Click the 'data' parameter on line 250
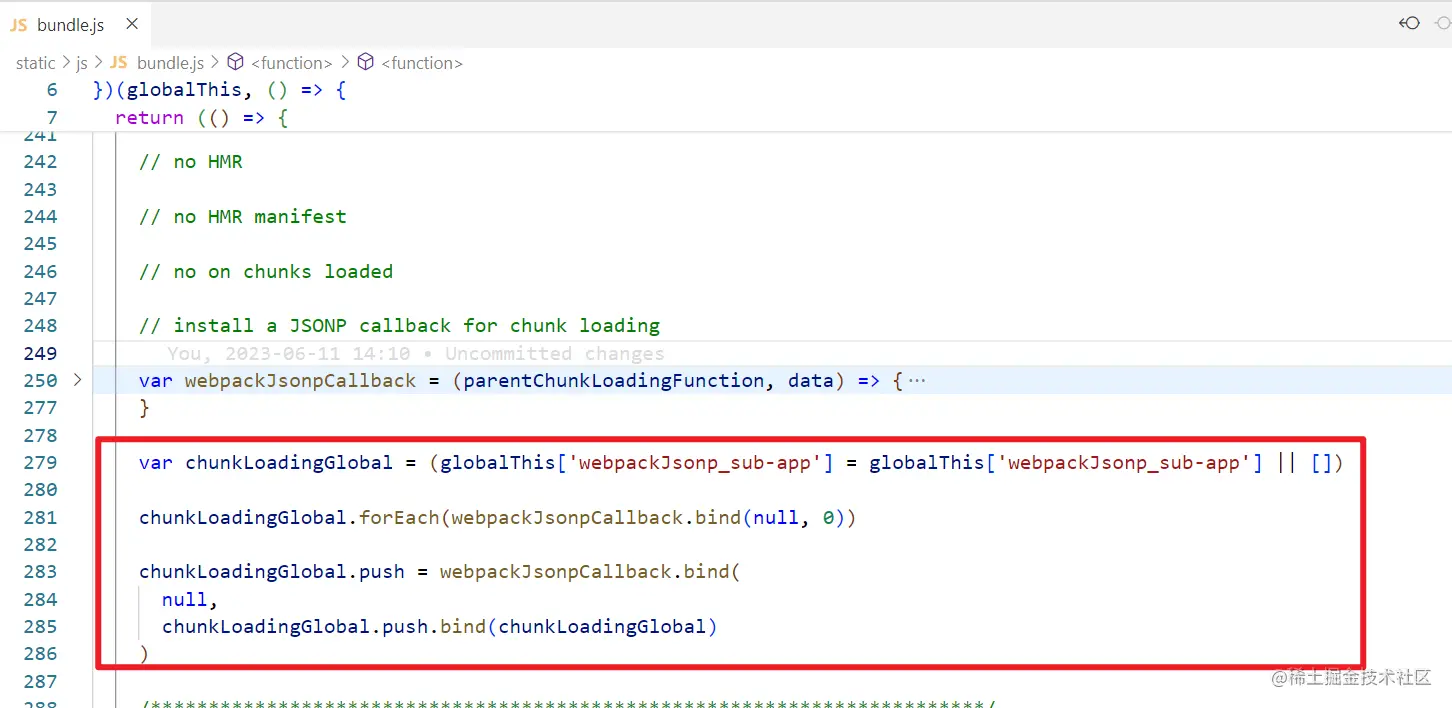The width and height of the screenshot is (1452, 708). (x=811, y=381)
